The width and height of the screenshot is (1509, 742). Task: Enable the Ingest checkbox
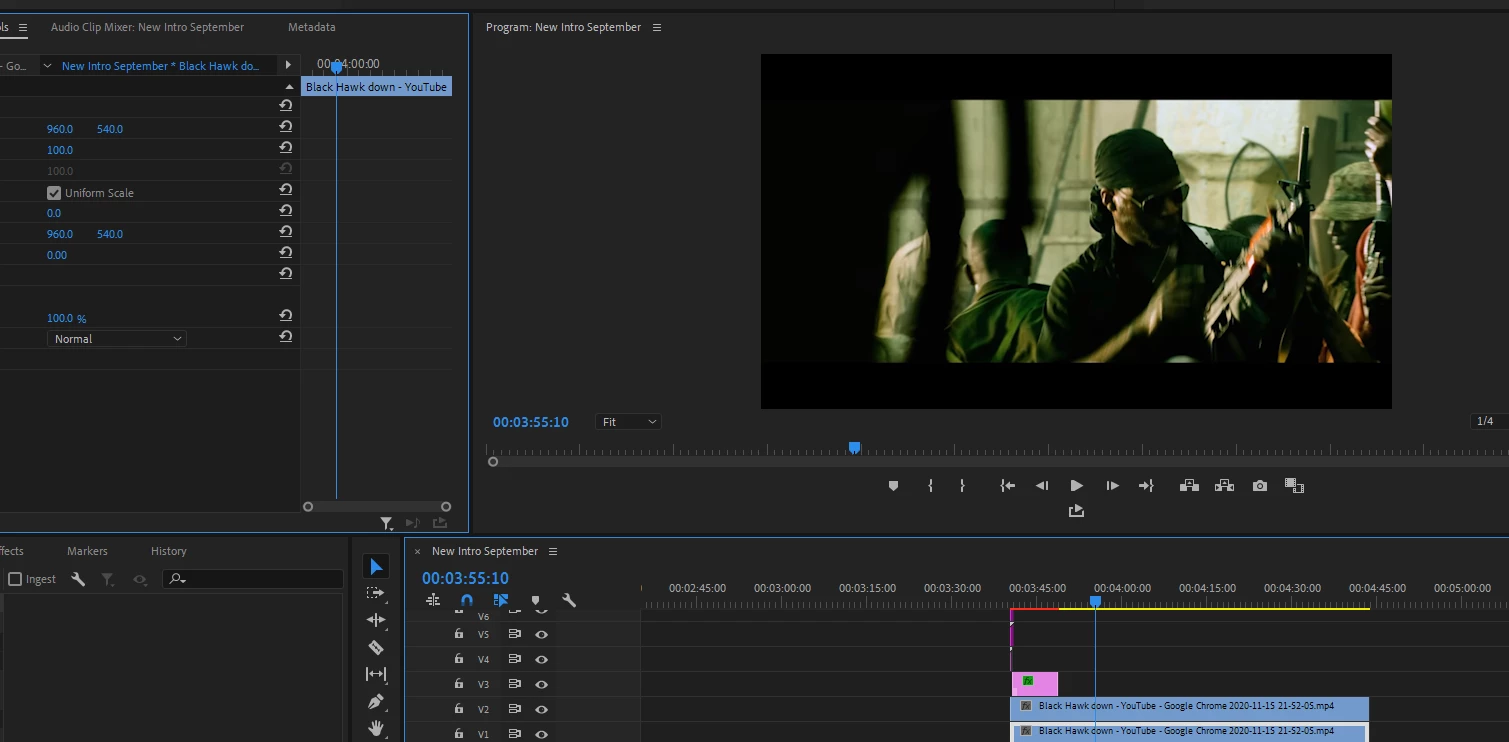(15, 579)
